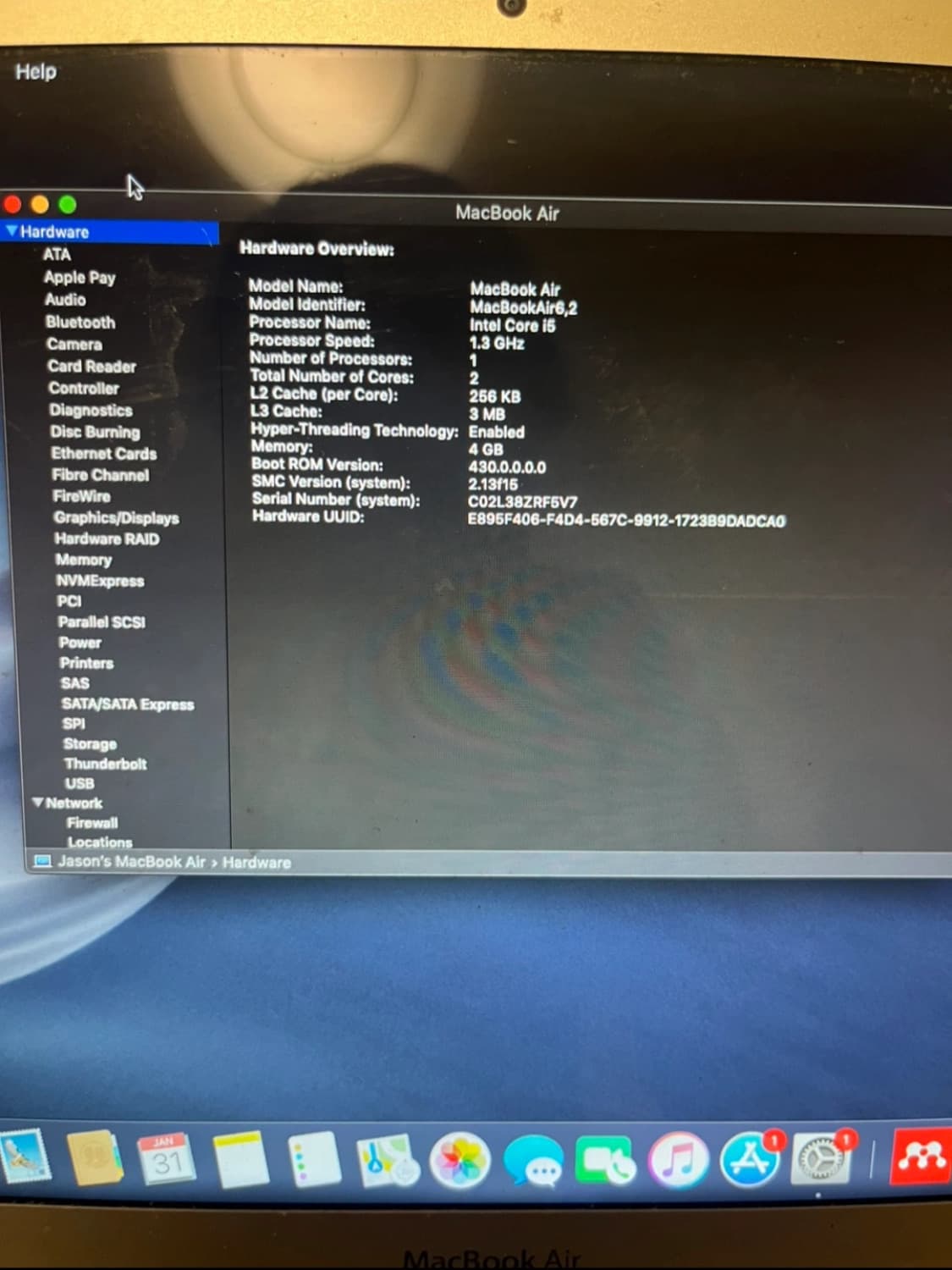
Task: Click the SMC version value 2.13f15
Action: [x=493, y=484]
